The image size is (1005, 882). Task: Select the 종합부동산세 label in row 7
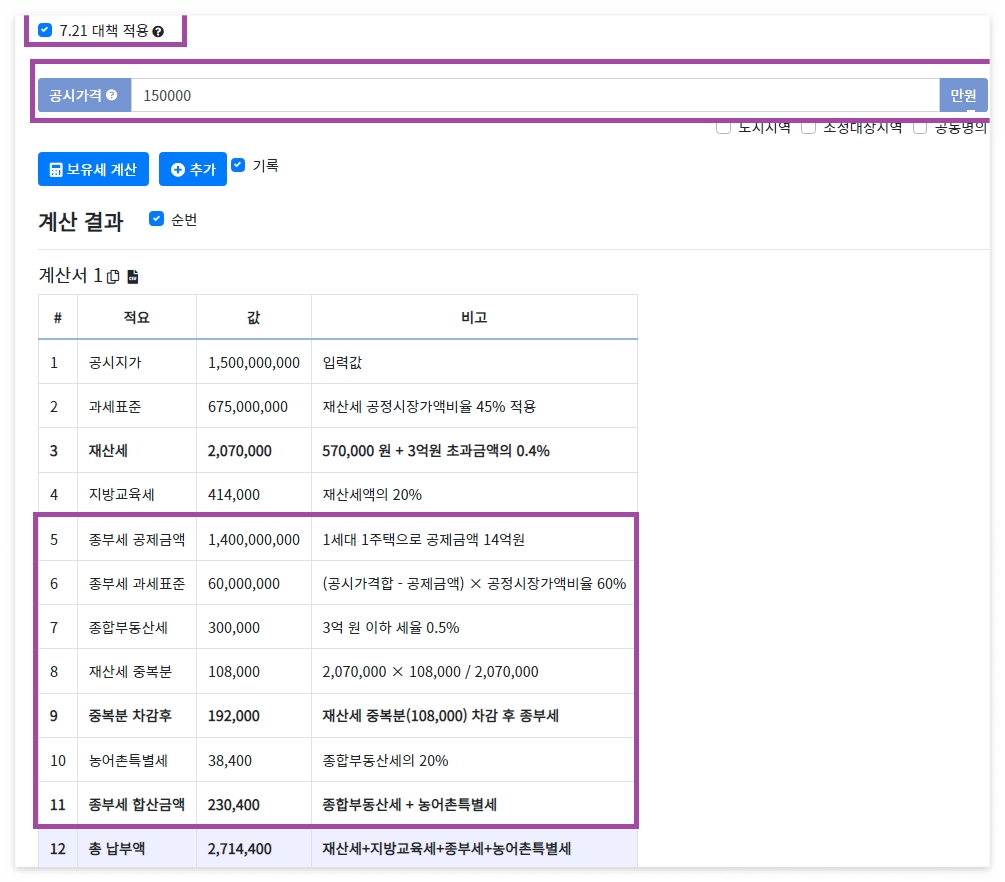tap(128, 628)
